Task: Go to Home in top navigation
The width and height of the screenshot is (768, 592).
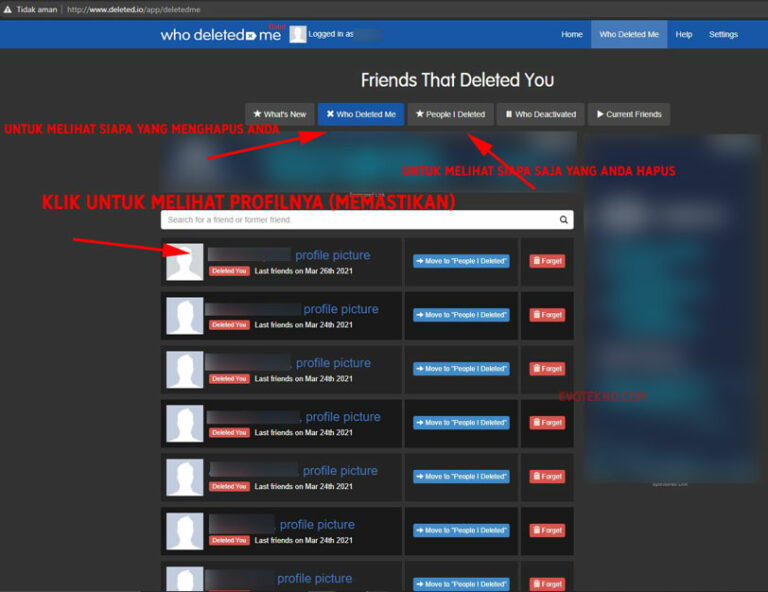Action: (572, 34)
